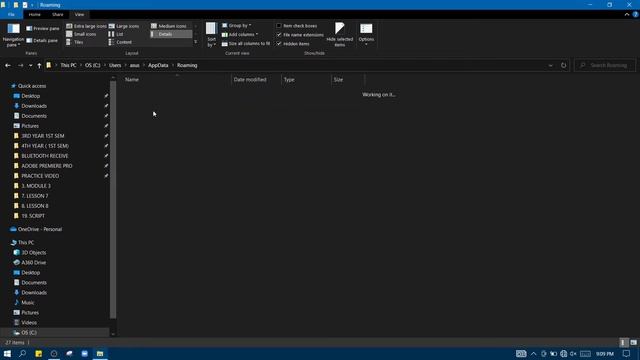640x360 pixels.
Task: Open the taskbar search icon
Action: (22, 353)
